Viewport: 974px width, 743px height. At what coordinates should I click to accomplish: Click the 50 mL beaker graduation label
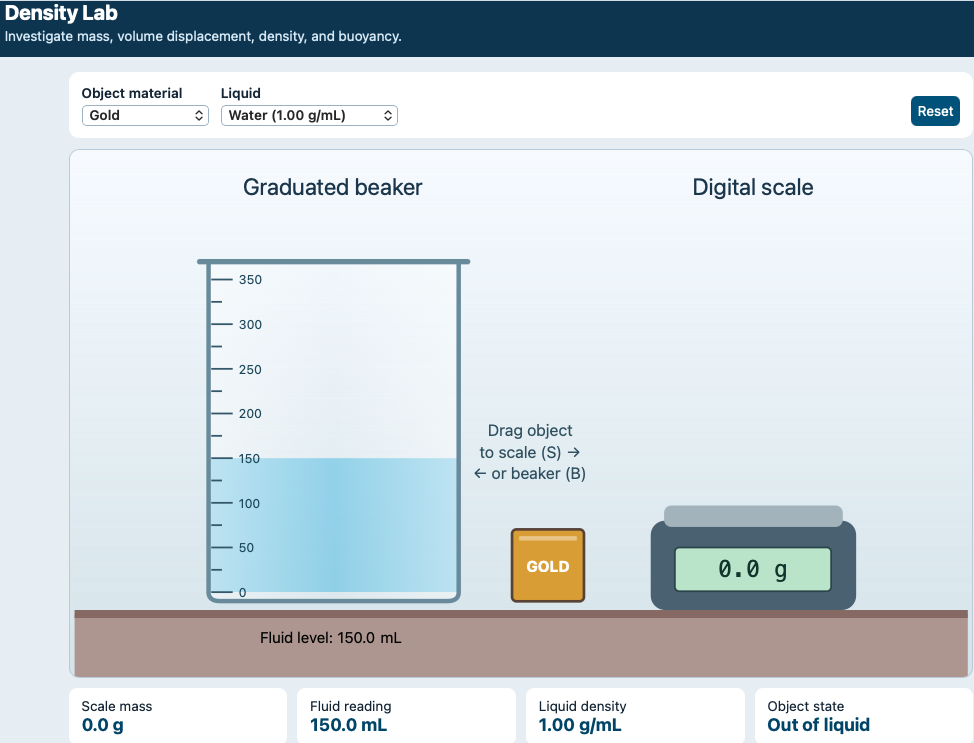pos(246,548)
